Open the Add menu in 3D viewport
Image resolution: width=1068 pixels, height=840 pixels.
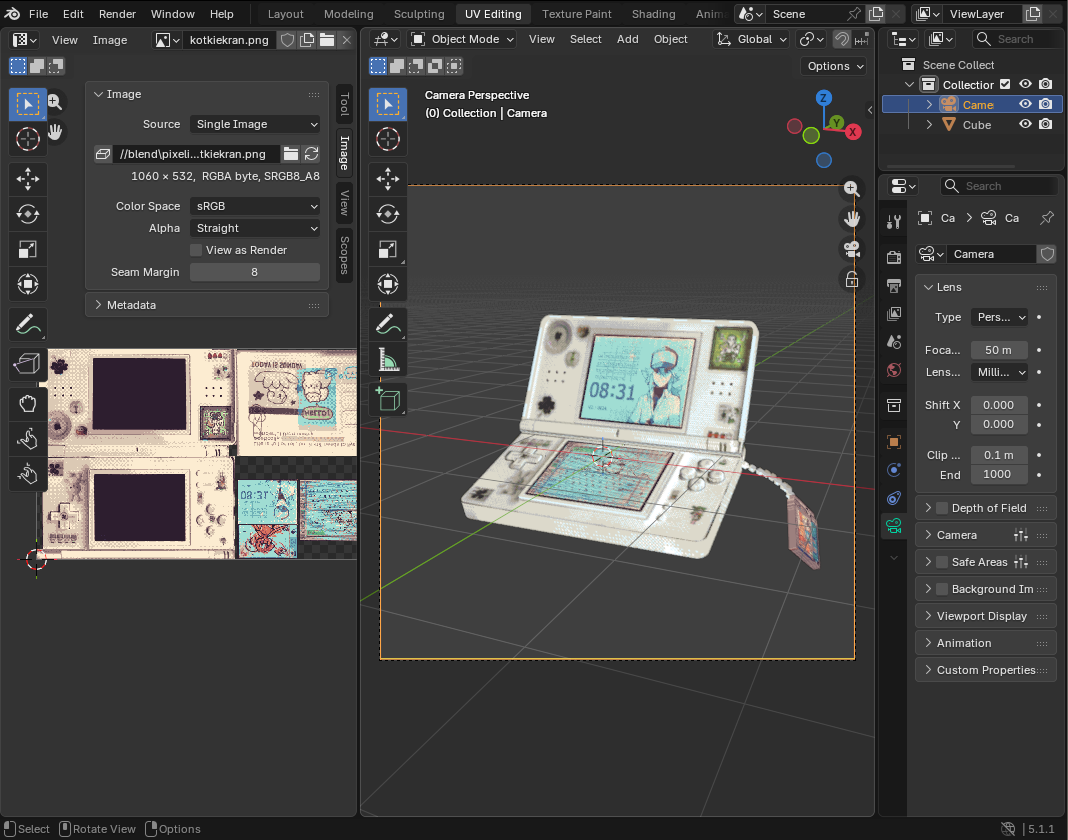click(x=627, y=40)
